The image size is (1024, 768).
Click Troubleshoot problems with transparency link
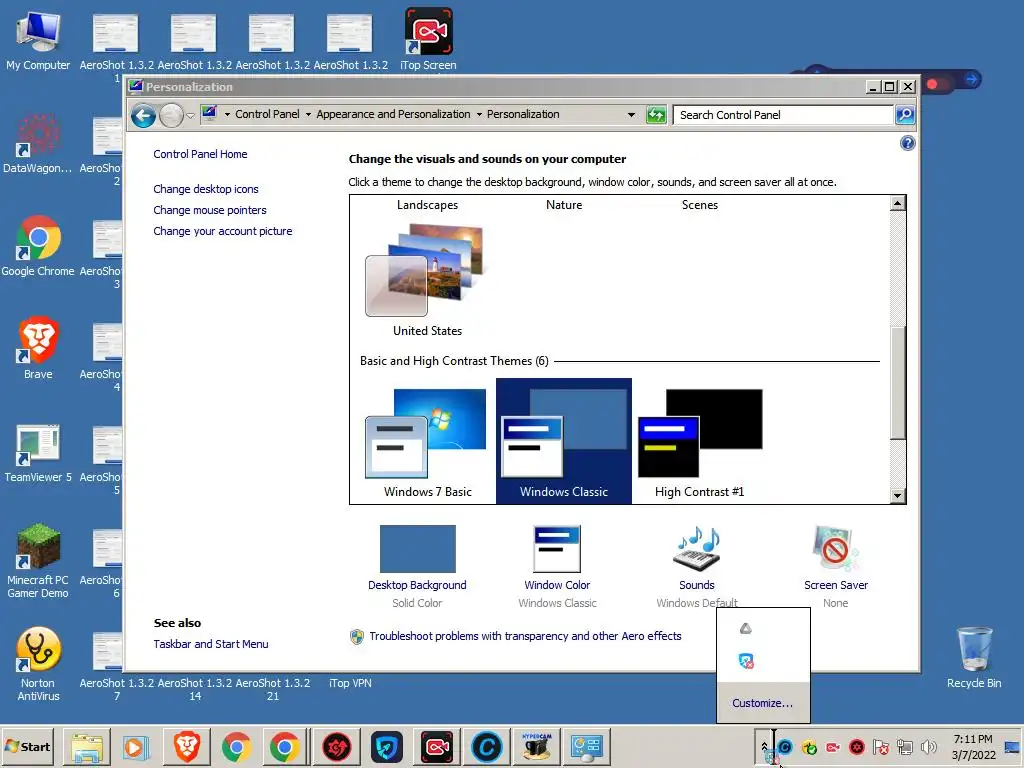point(525,636)
